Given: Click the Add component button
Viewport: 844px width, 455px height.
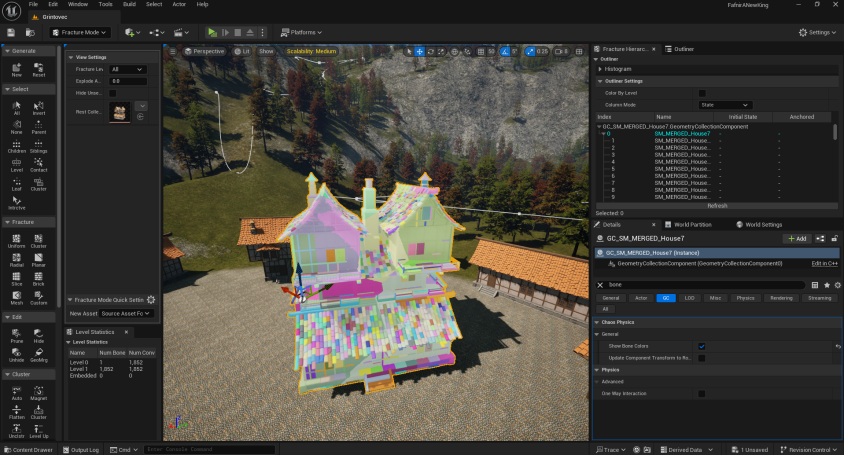Looking at the screenshot, I should coord(797,239).
